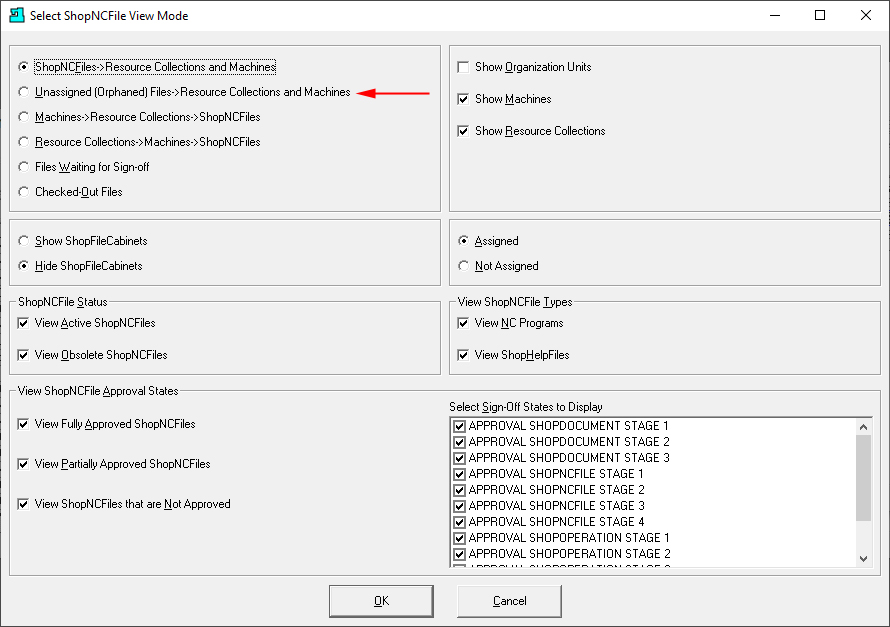Close the Select ShopNCFile View Mode dialog

point(866,15)
